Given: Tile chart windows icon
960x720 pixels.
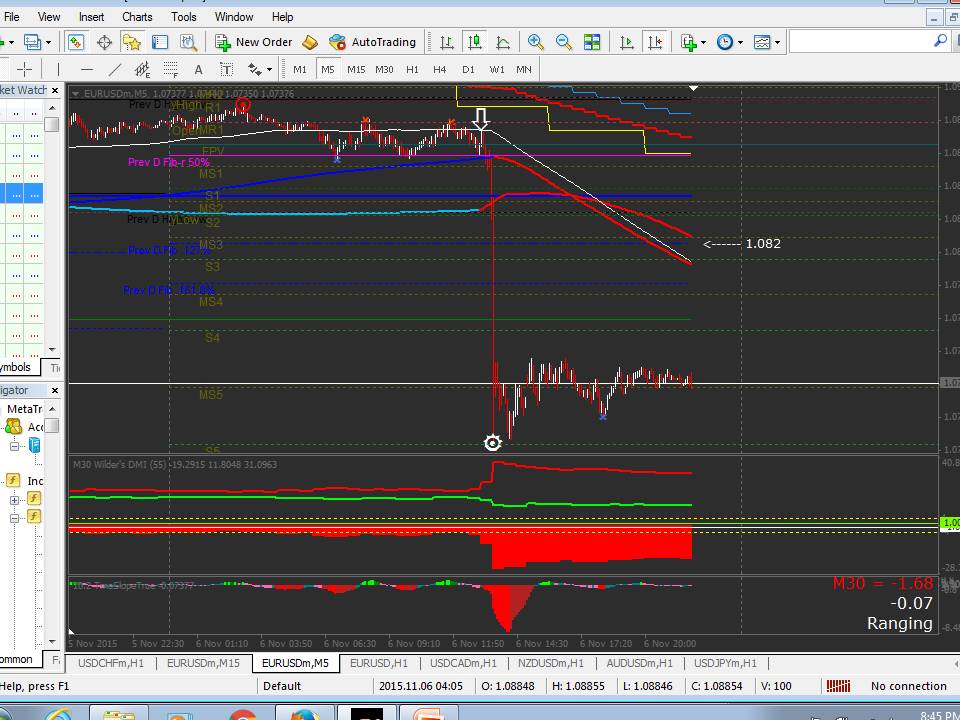Looking at the screenshot, I should (x=592, y=42).
